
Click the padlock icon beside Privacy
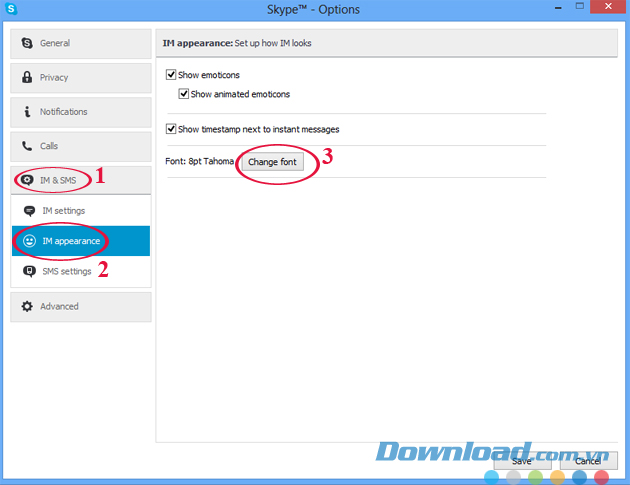[27, 77]
